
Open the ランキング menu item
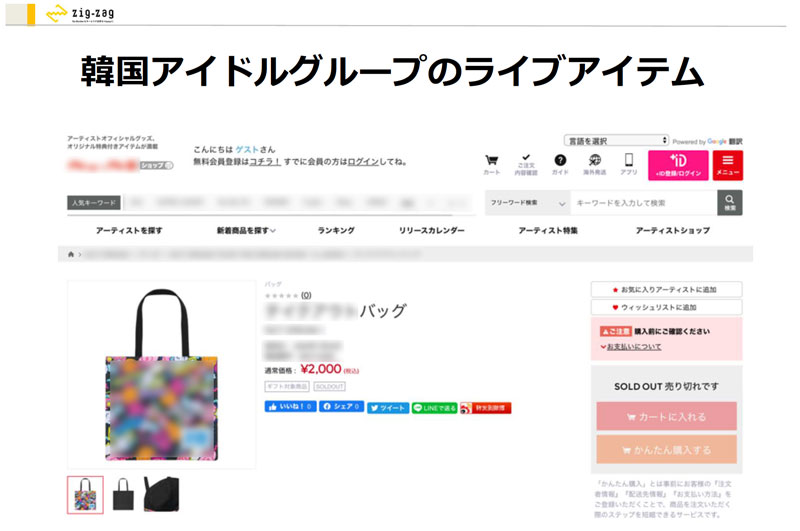336,231
